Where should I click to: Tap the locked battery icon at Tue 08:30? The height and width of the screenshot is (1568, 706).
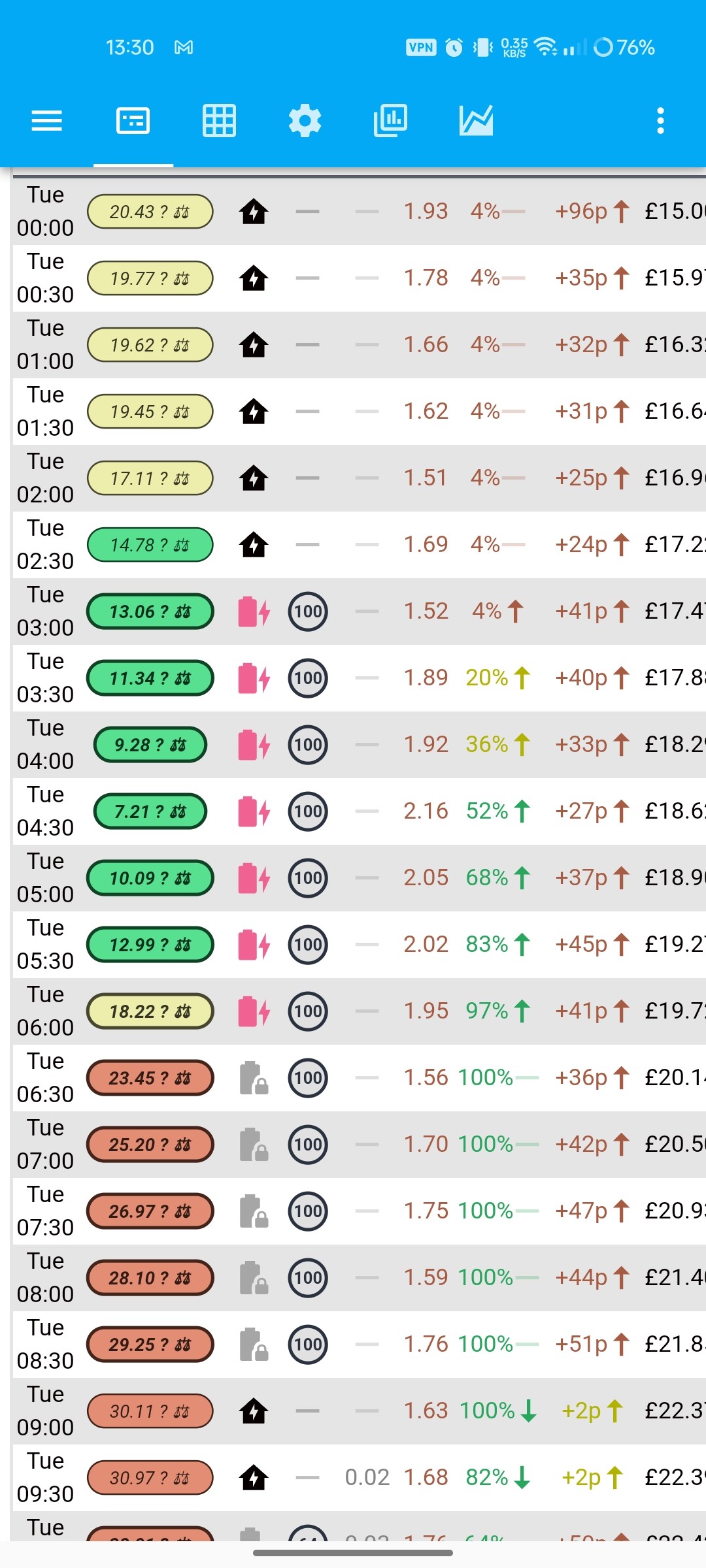pos(254,1345)
